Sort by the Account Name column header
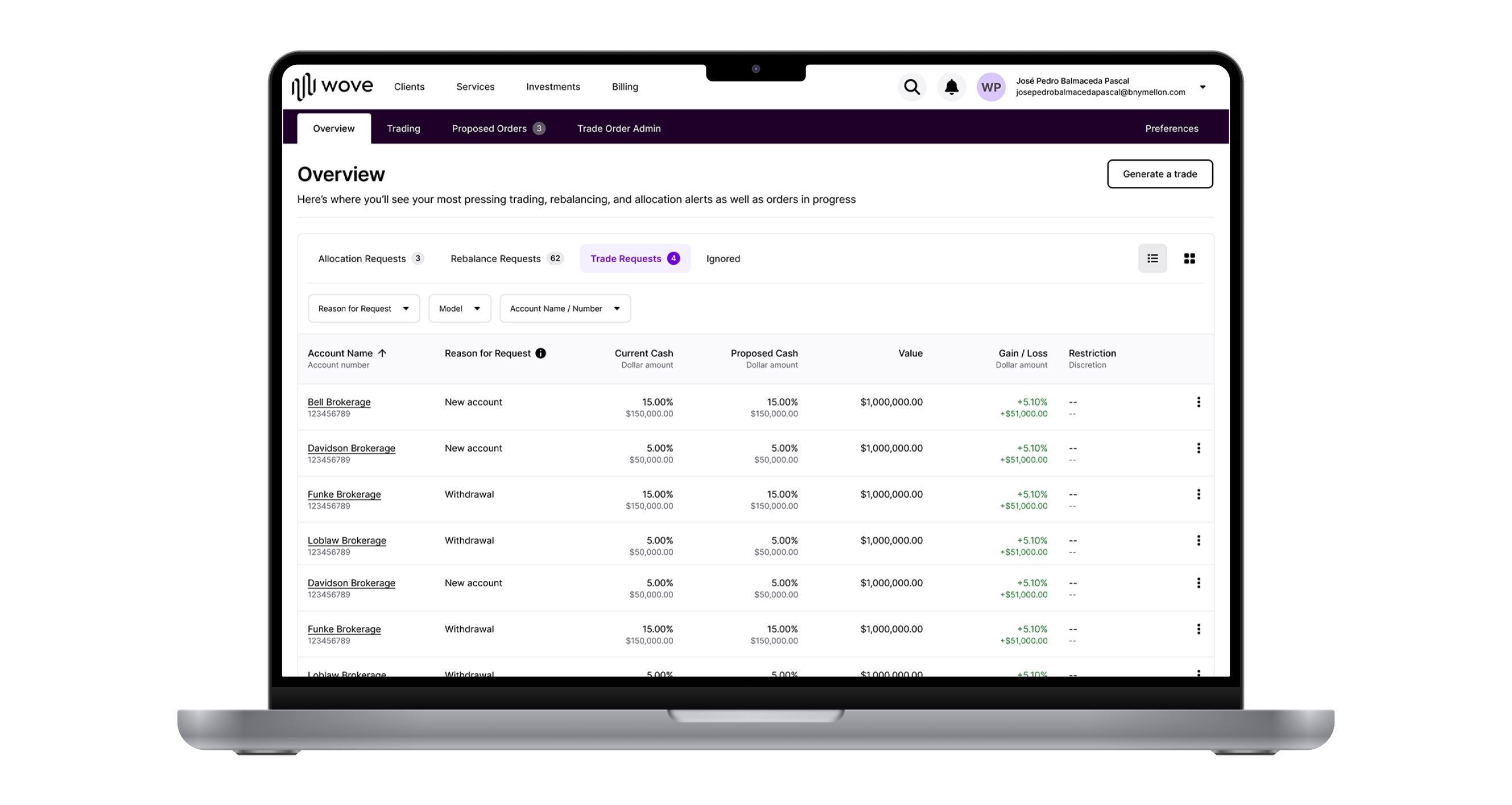The width and height of the screenshot is (1512, 805). (x=340, y=353)
